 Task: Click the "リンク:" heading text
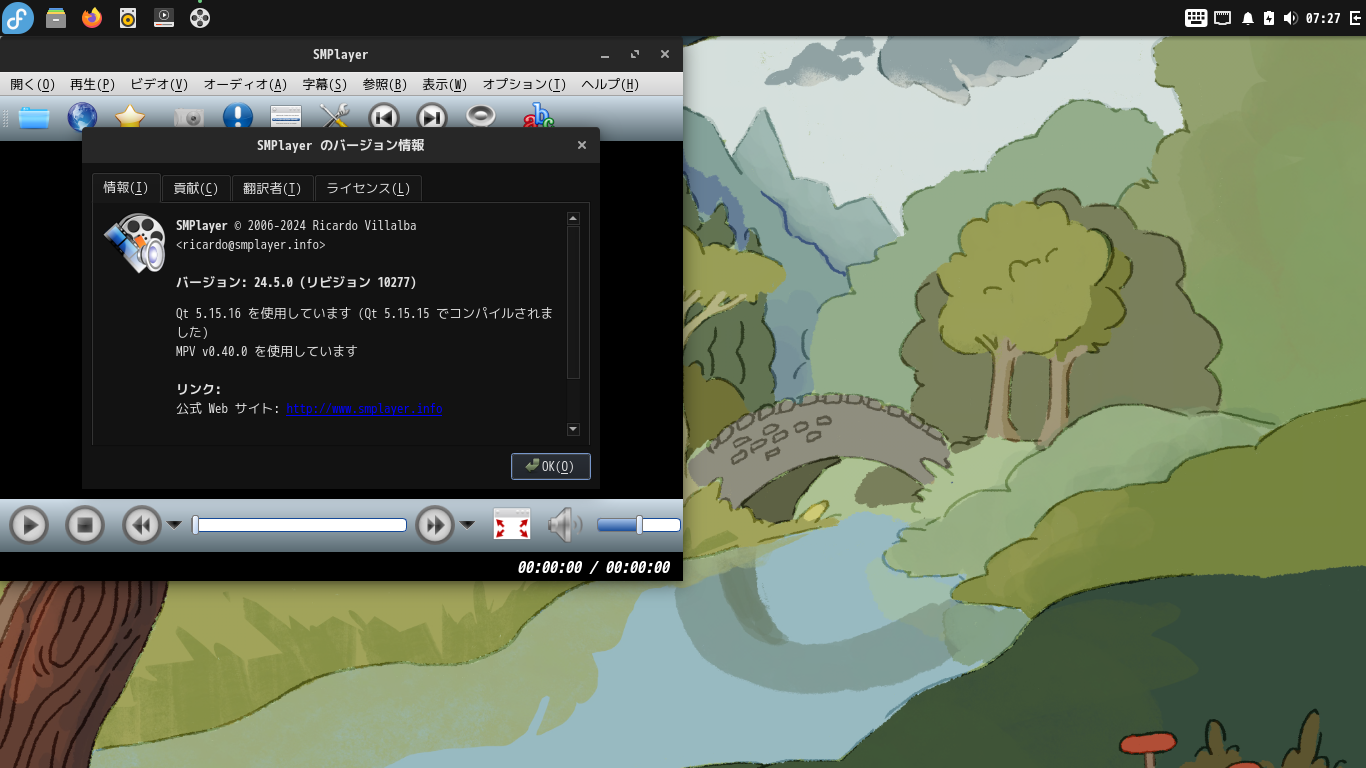[199, 389]
